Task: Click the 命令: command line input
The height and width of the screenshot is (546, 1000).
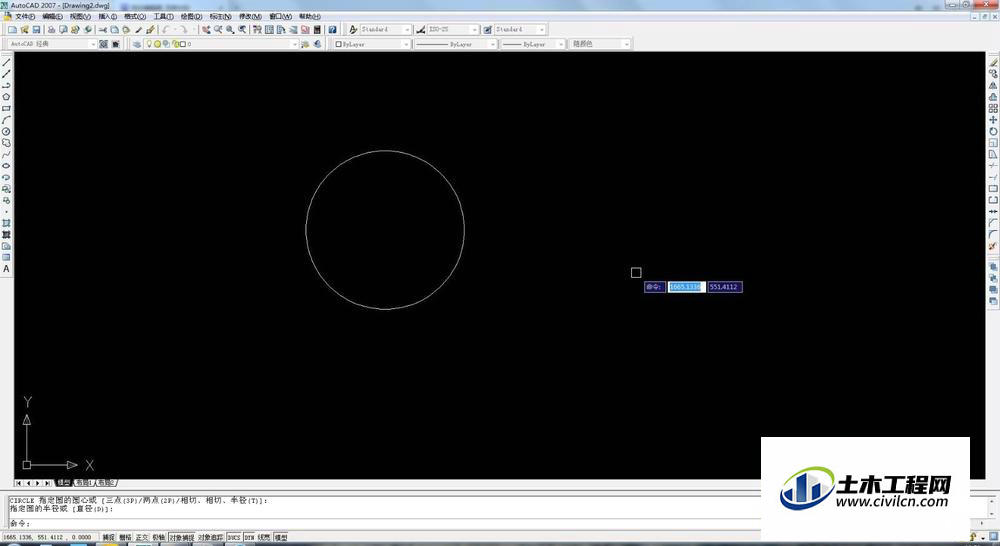Action: 383,523
